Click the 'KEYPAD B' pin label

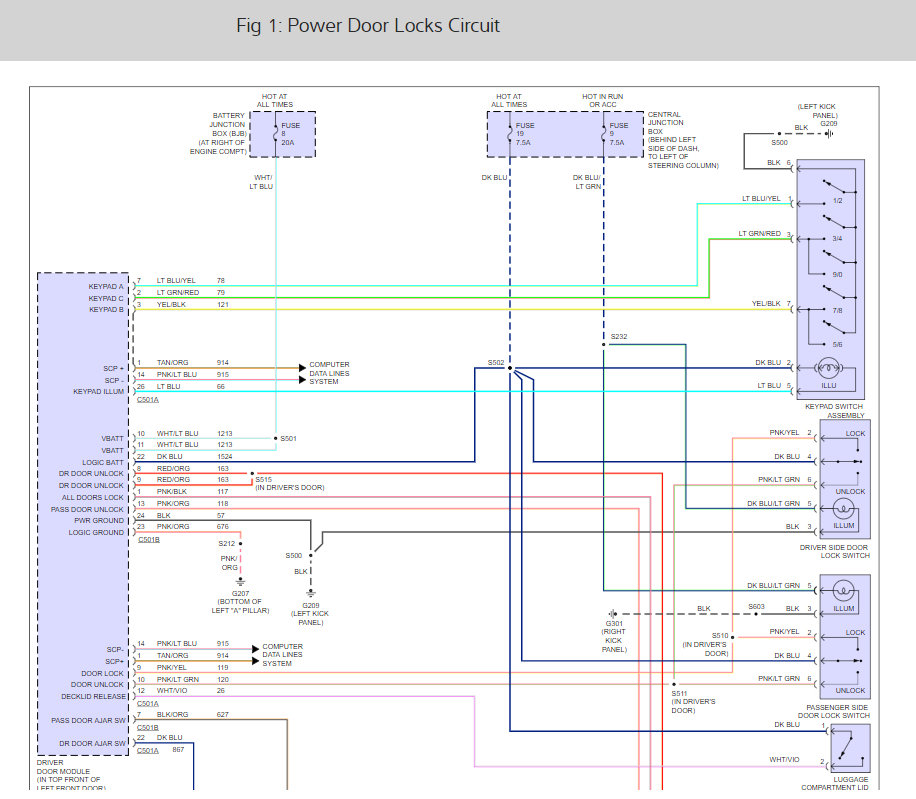click(x=106, y=310)
